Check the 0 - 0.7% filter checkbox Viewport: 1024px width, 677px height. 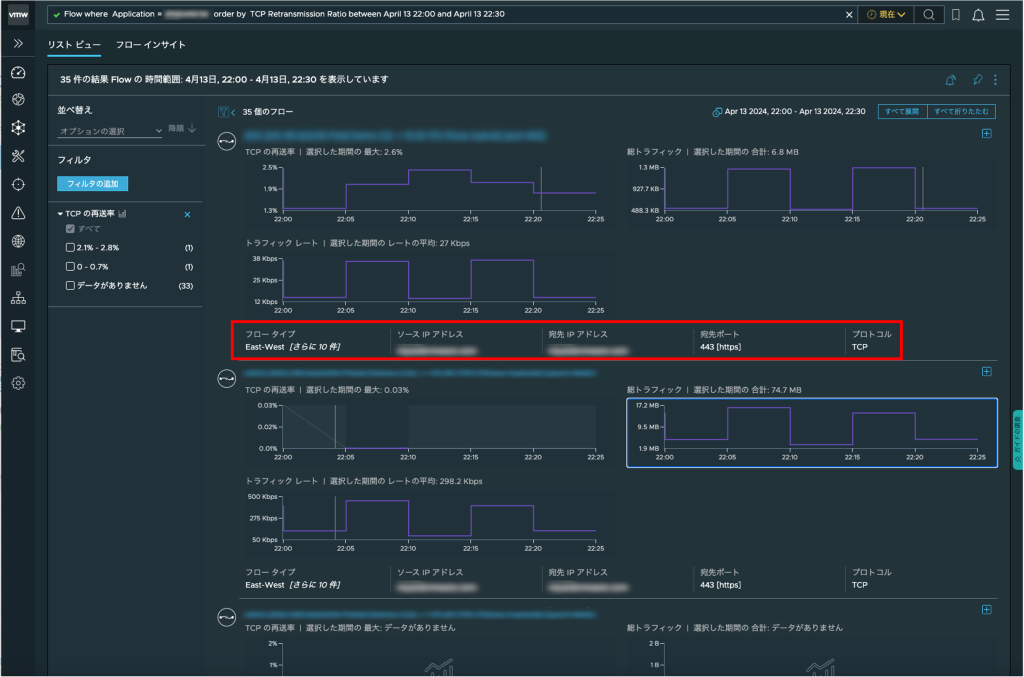coord(70,266)
